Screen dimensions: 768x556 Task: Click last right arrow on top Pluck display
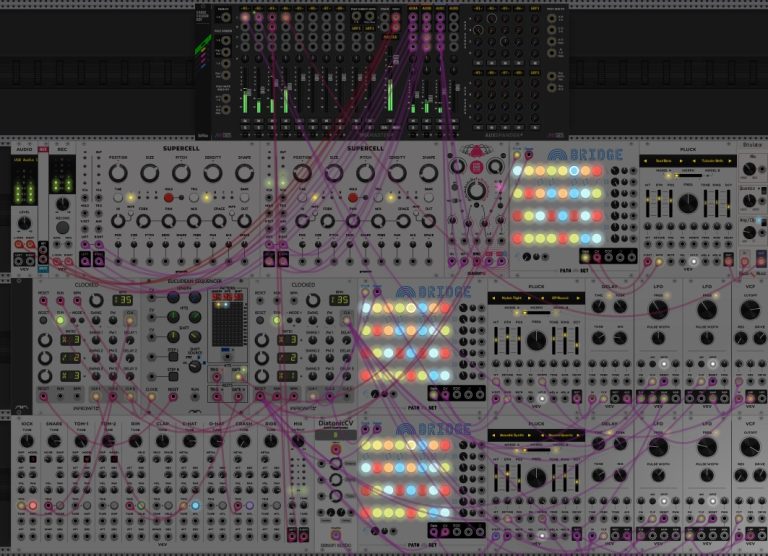(x=730, y=161)
